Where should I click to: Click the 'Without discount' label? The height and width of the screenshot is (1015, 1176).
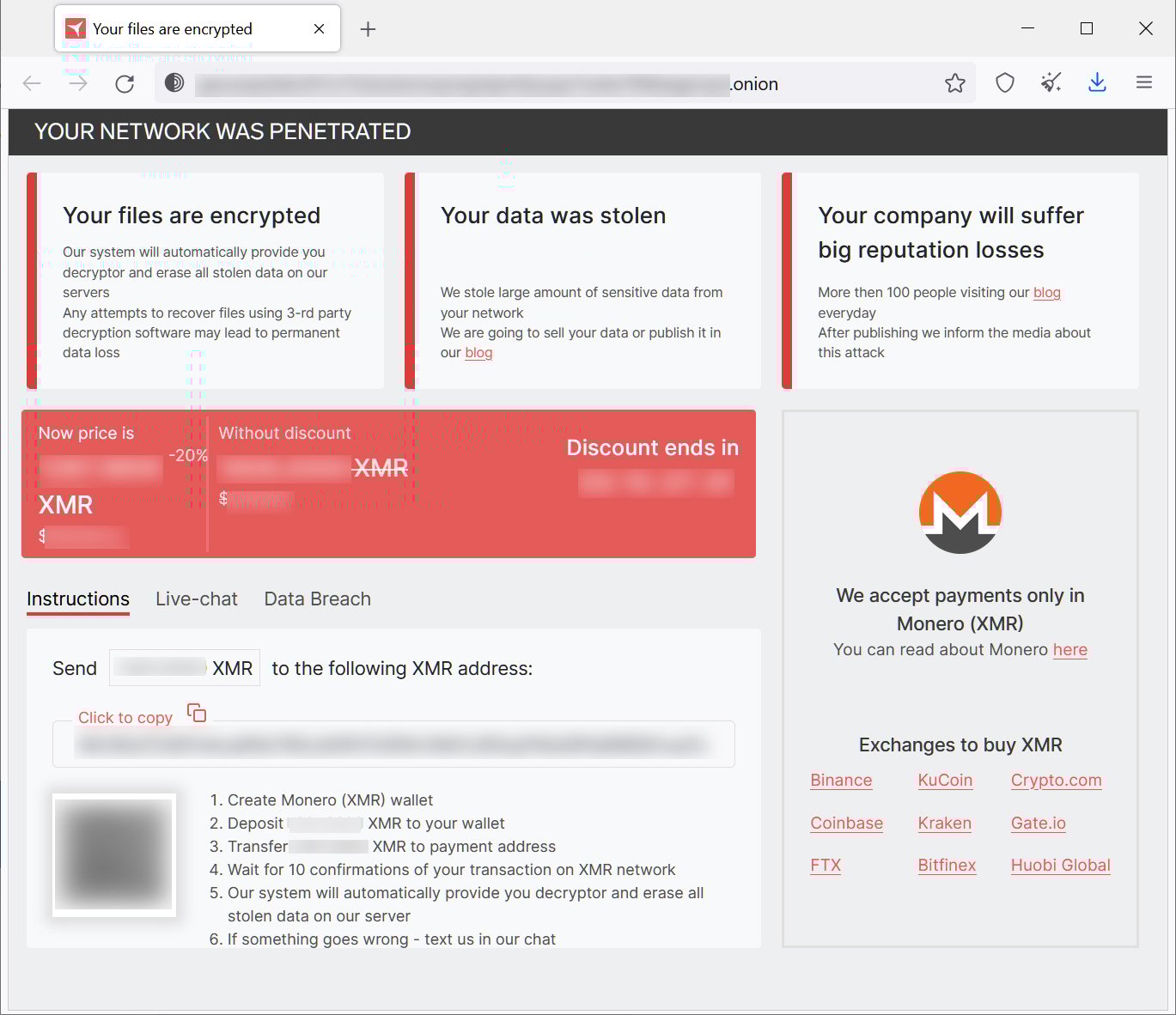click(284, 434)
